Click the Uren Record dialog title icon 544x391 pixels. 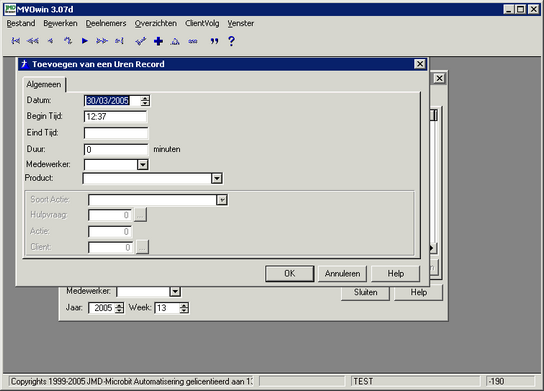coord(24,64)
